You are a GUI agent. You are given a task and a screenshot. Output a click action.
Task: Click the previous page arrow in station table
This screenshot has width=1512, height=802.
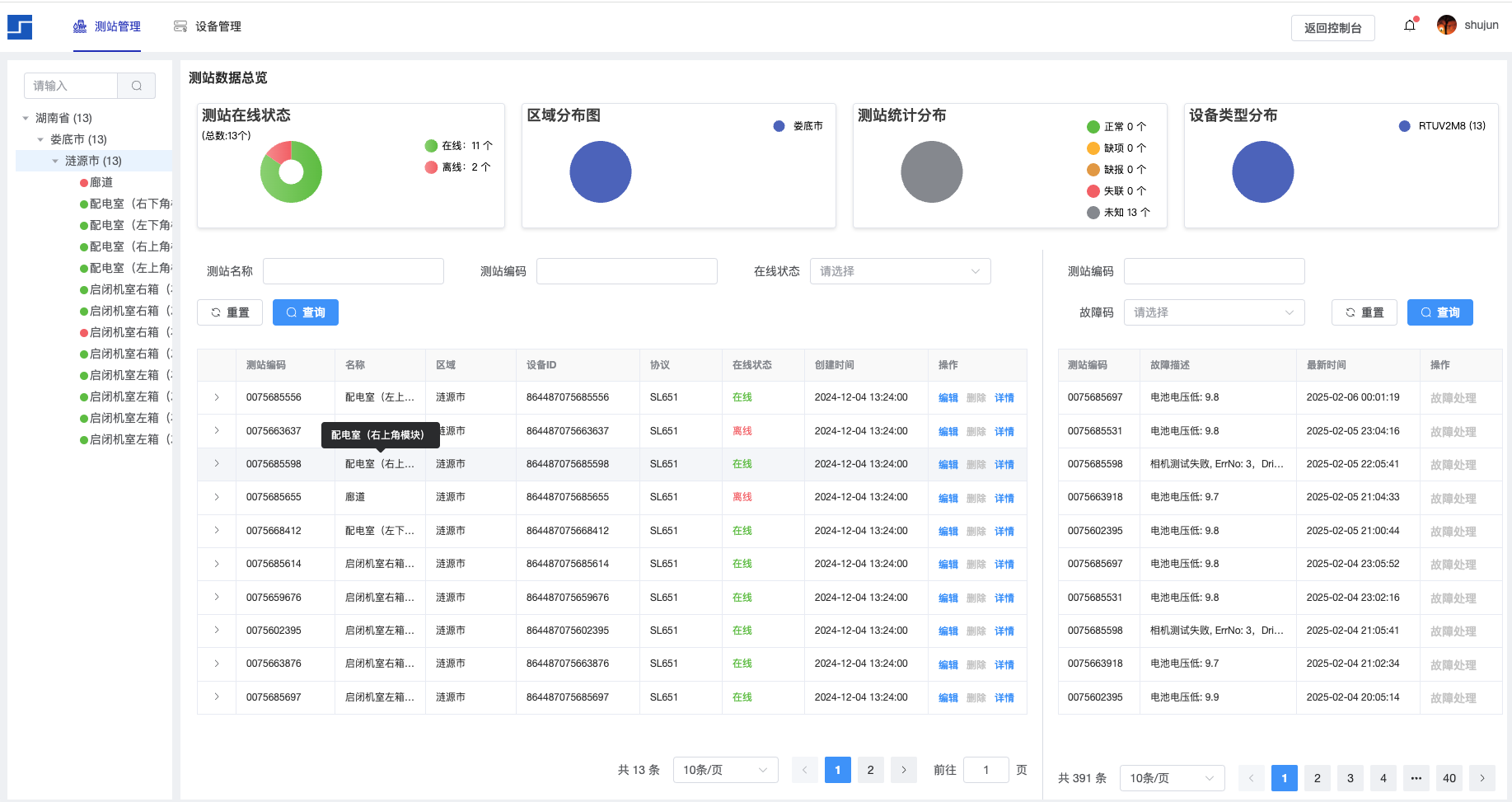(805, 770)
